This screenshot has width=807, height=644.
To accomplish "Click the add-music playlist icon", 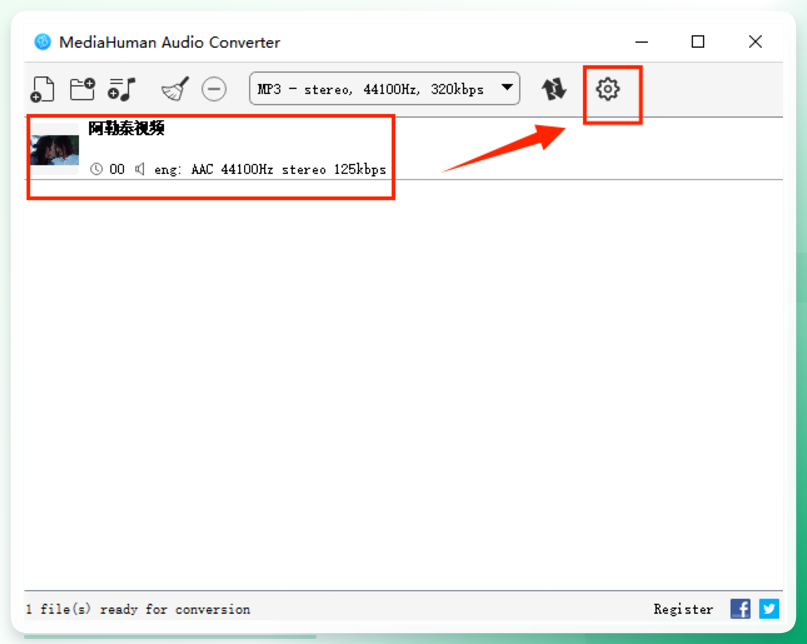I will point(121,89).
